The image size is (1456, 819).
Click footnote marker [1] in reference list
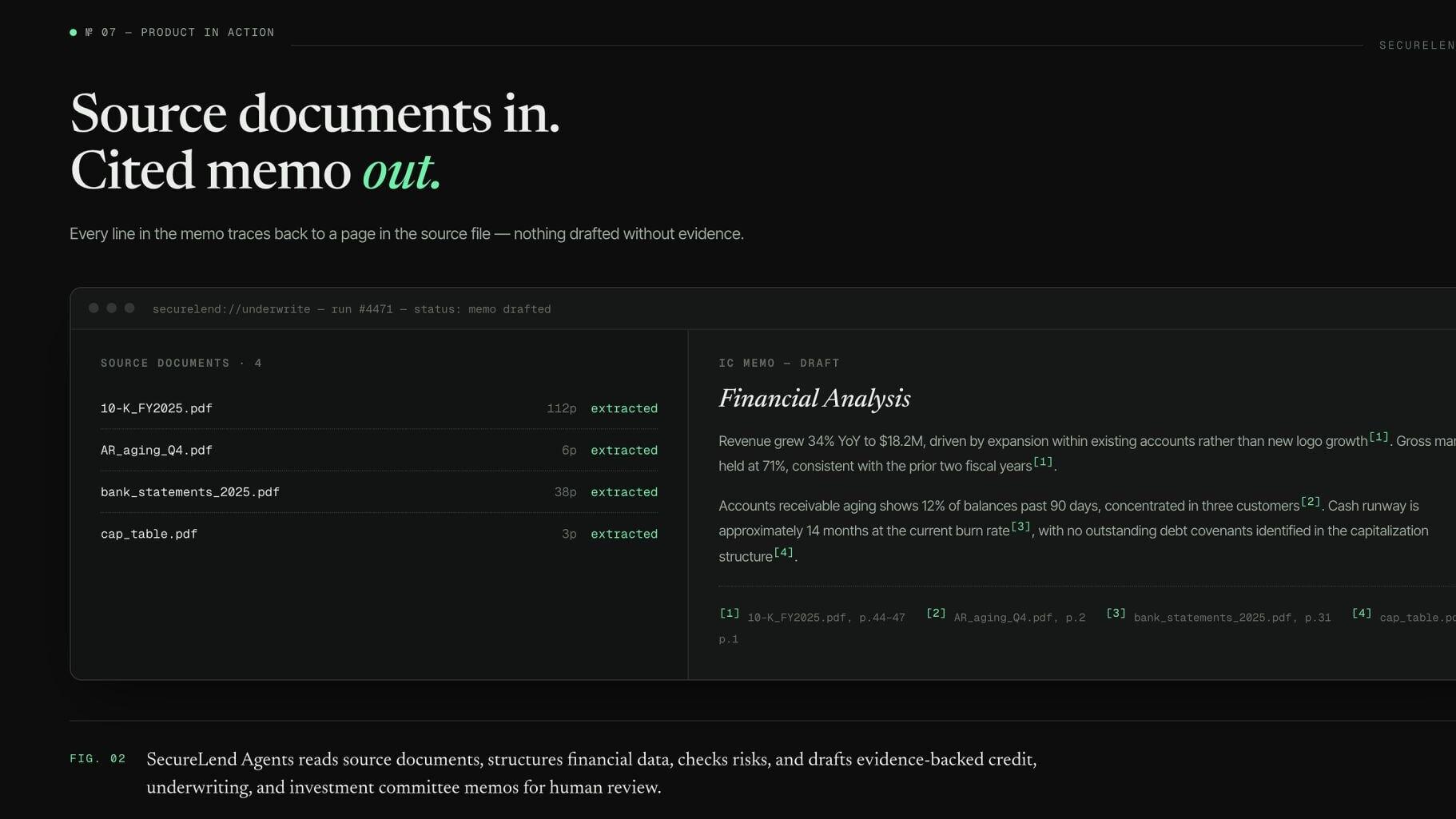[x=730, y=614]
